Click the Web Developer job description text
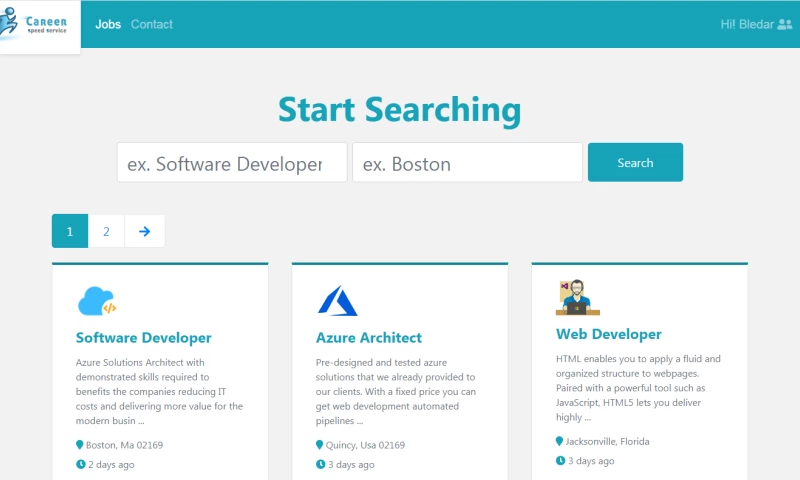Image resolution: width=800 pixels, height=480 pixels. point(638,388)
